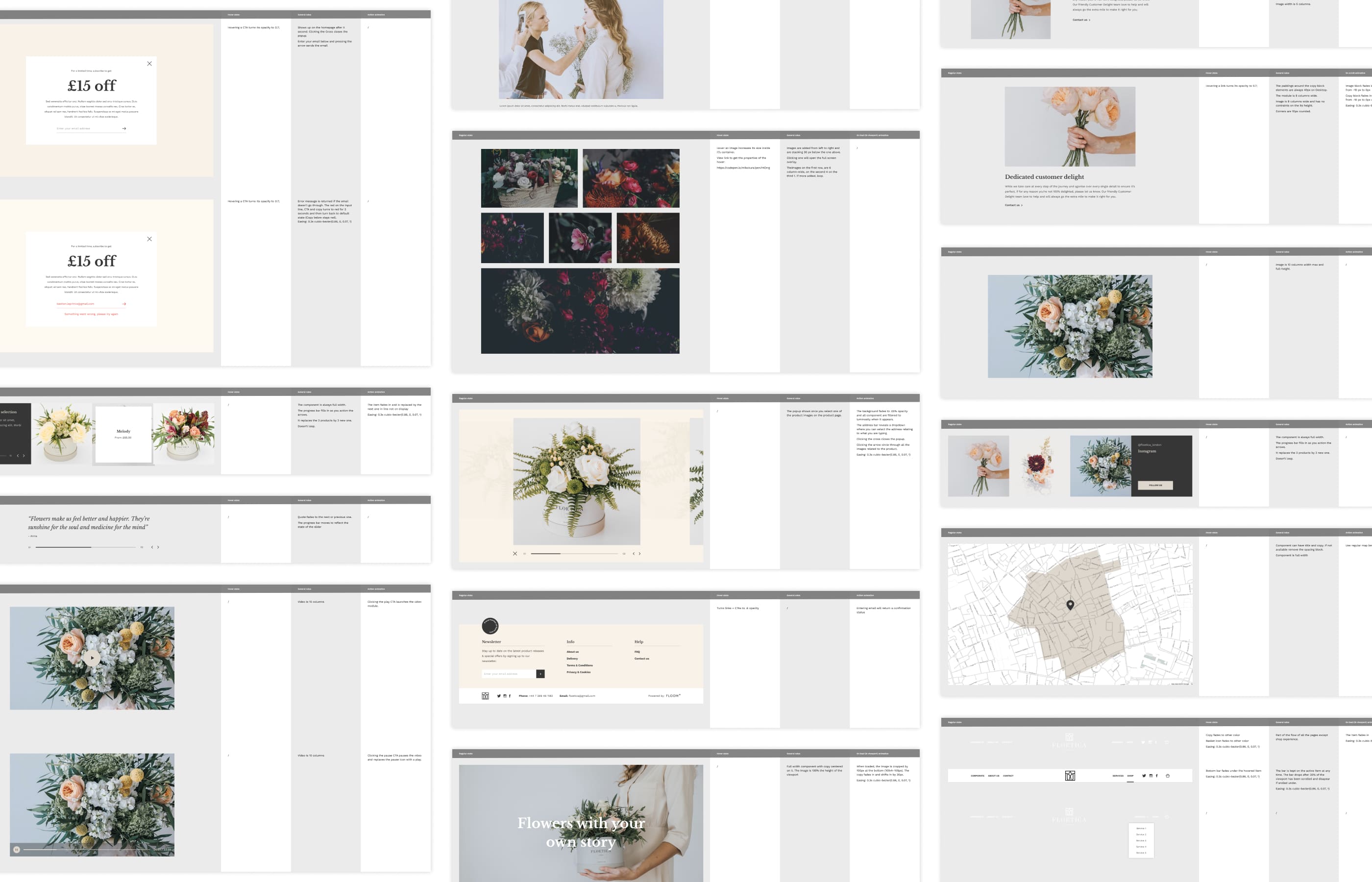Click the footer Floetica logo icon

coord(485,696)
